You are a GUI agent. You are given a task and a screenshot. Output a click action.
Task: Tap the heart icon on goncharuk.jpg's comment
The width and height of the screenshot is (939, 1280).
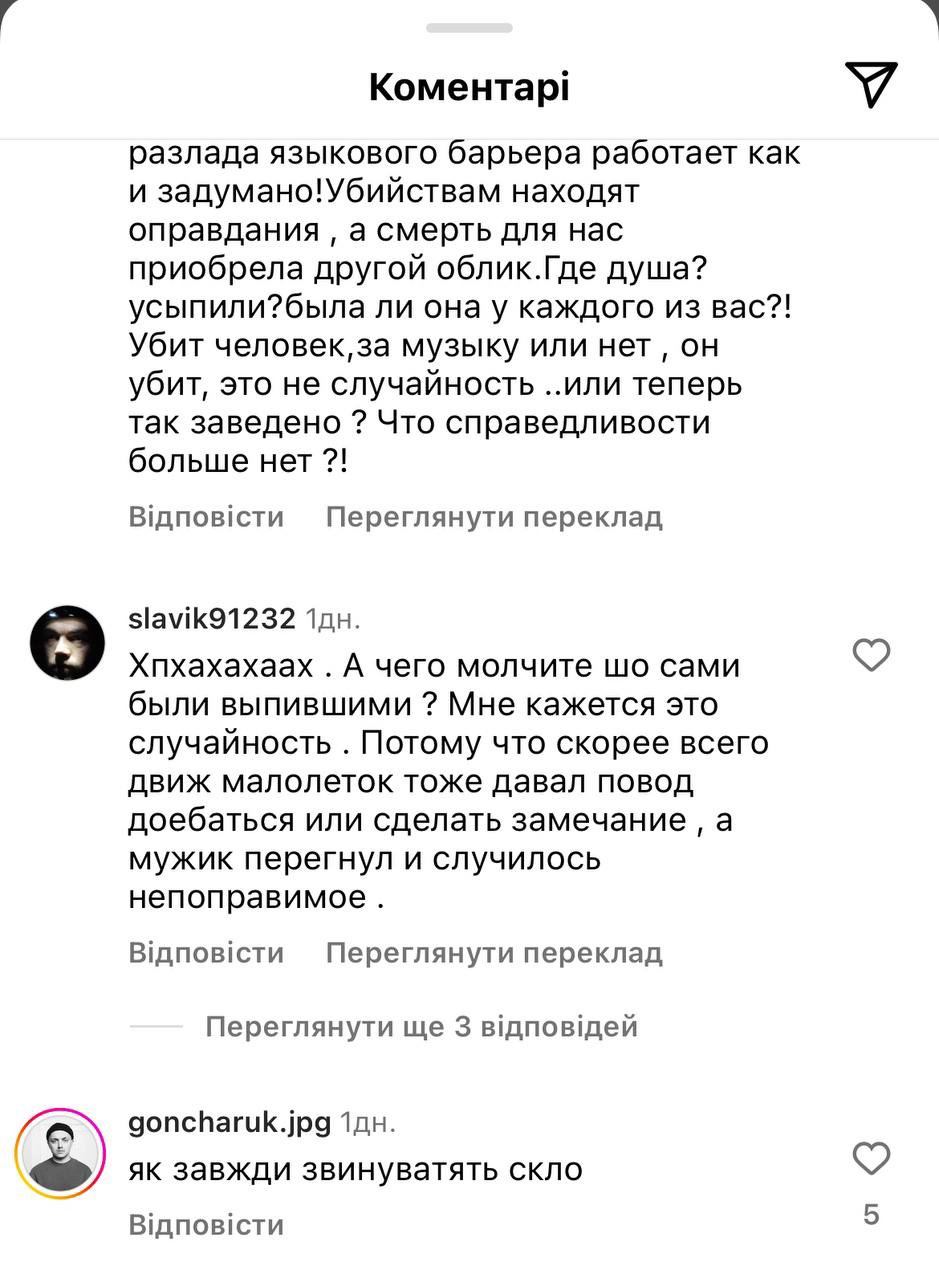[x=871, y=1157]
